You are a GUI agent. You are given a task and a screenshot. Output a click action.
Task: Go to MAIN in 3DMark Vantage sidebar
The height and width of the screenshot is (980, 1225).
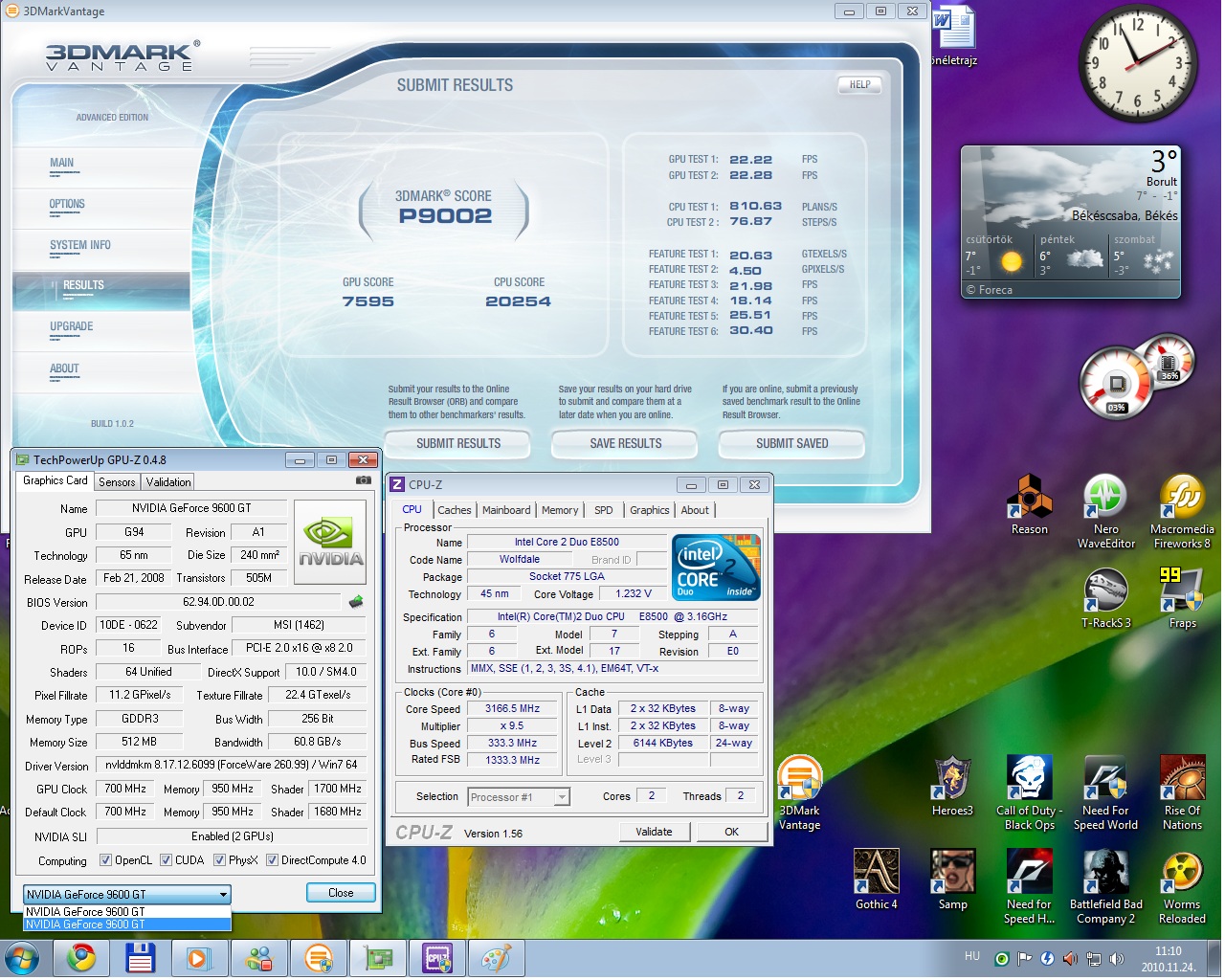[x=101, y=167]
